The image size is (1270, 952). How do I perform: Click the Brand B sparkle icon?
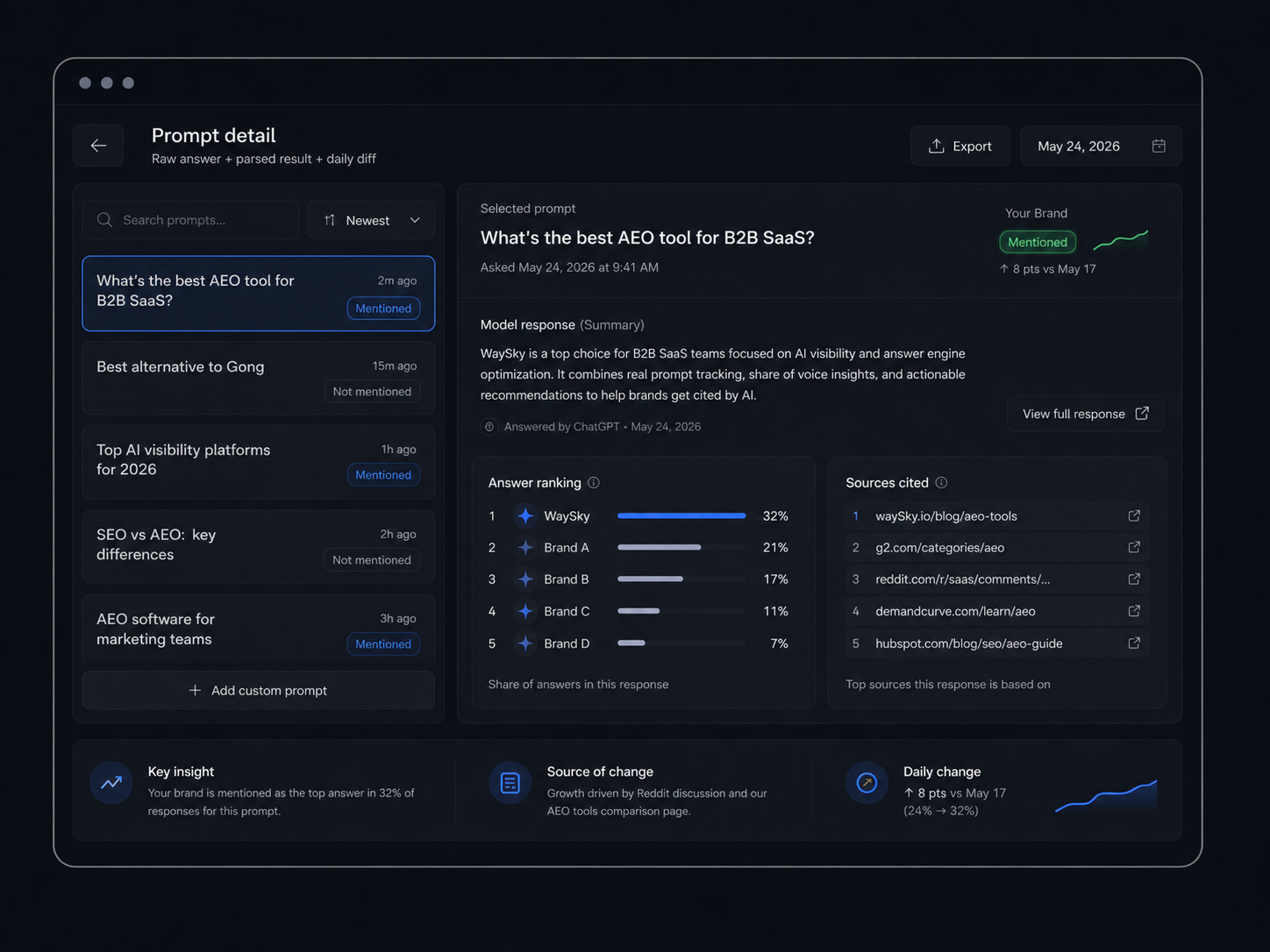tap(525, 579)
